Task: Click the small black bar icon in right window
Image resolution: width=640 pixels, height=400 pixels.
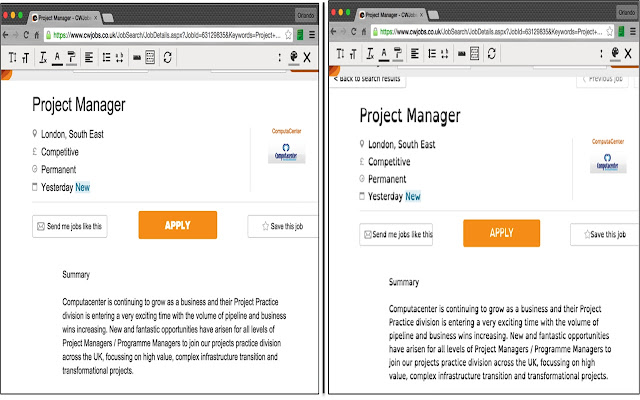Action: tap(462, 53)
